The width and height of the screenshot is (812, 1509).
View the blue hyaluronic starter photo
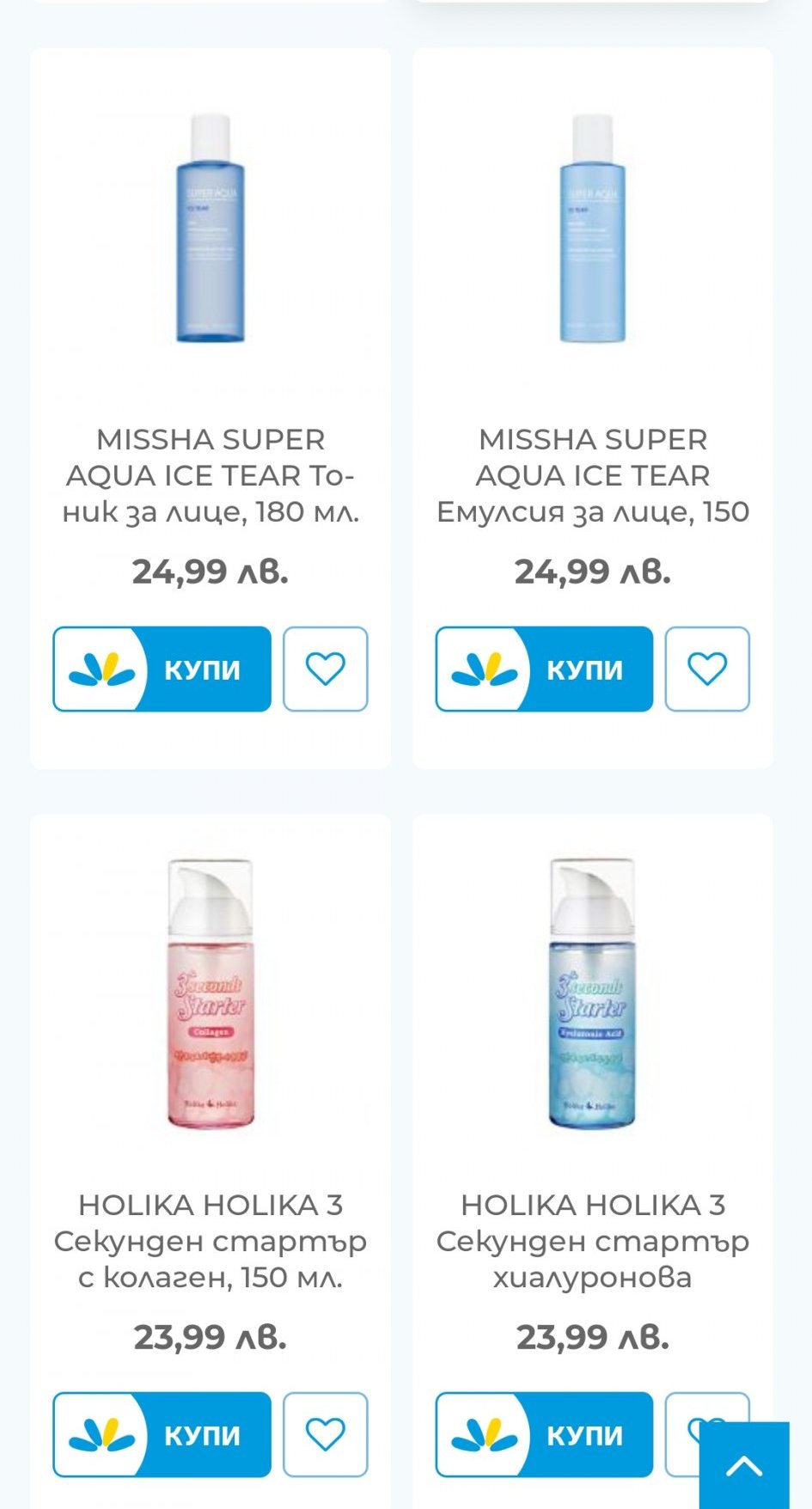click(x=593, y=994)
